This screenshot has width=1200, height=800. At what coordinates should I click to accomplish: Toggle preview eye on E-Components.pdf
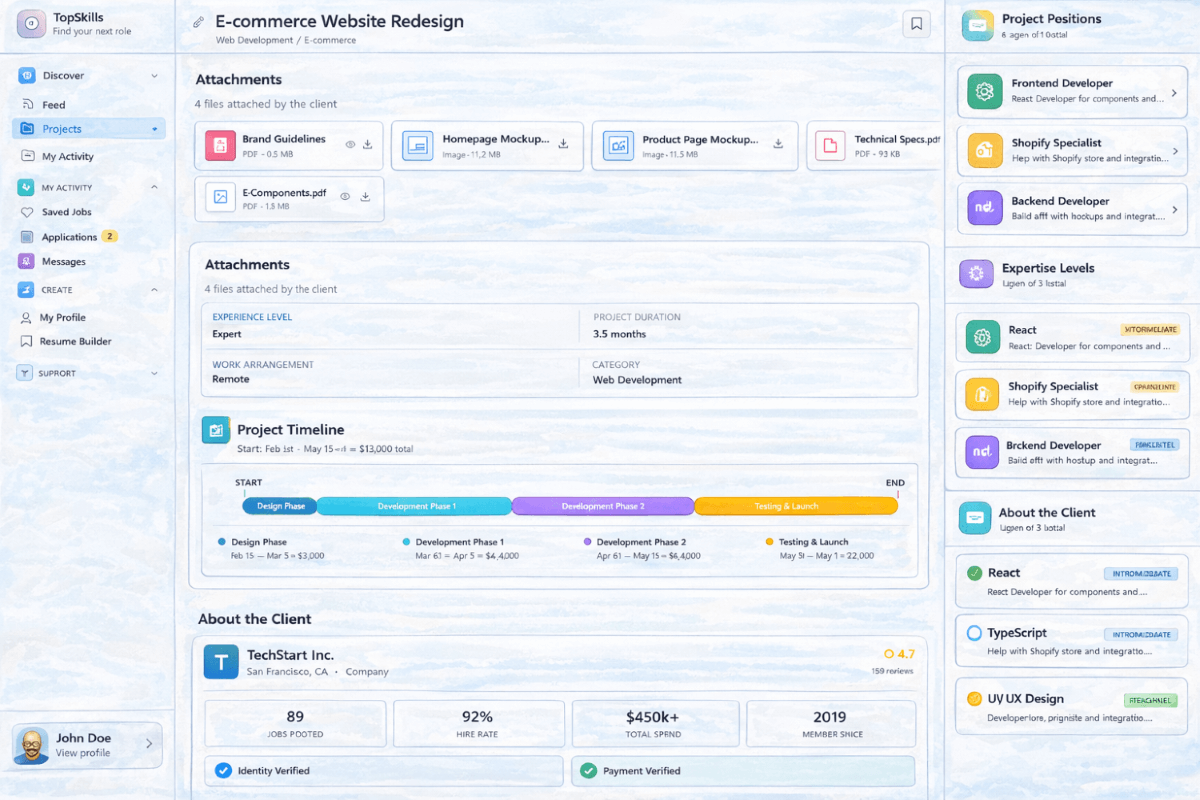click(345, 194)
